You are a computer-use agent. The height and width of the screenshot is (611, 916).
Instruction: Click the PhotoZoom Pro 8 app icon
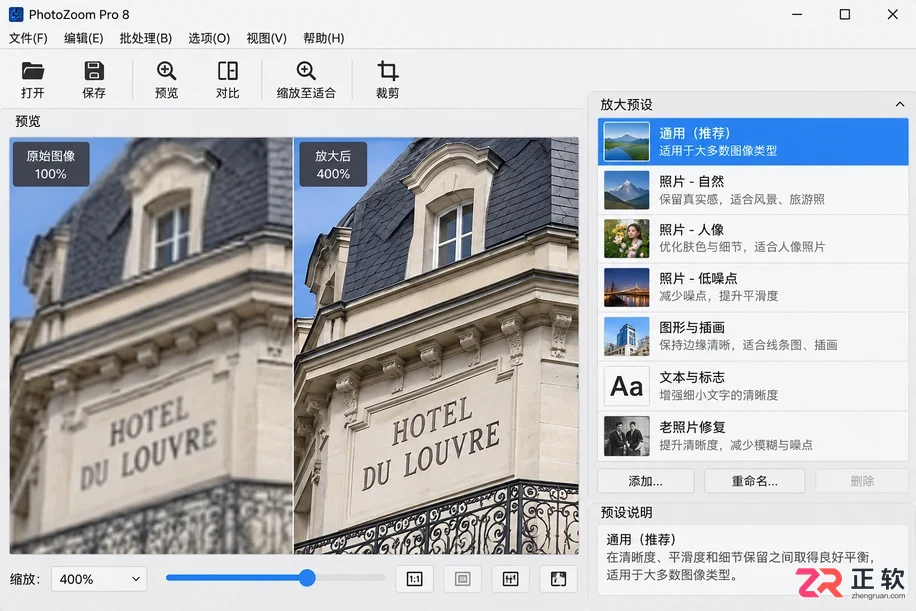point(16,14)
